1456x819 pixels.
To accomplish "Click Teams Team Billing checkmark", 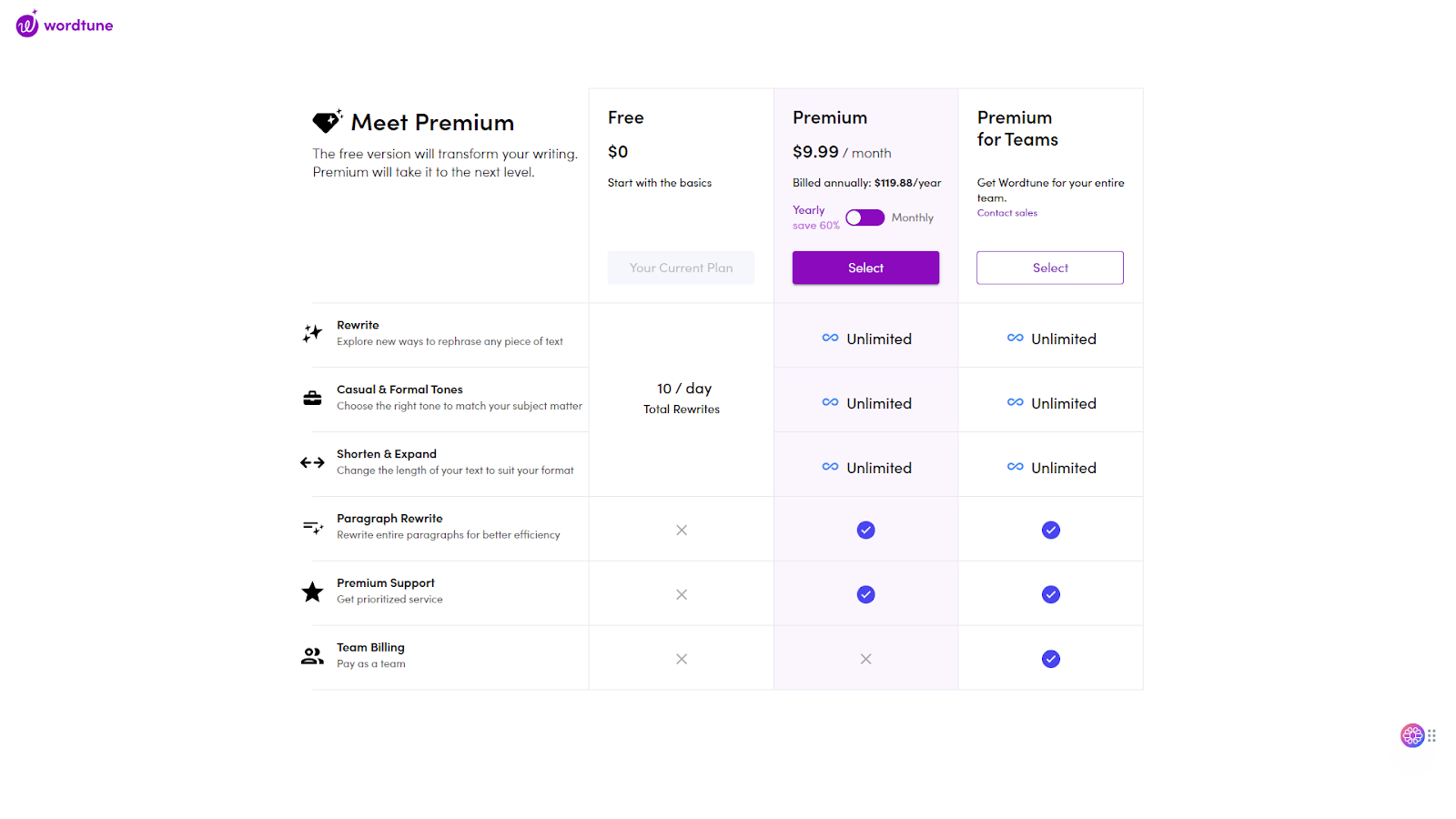I will click(x=1051, y=659).
